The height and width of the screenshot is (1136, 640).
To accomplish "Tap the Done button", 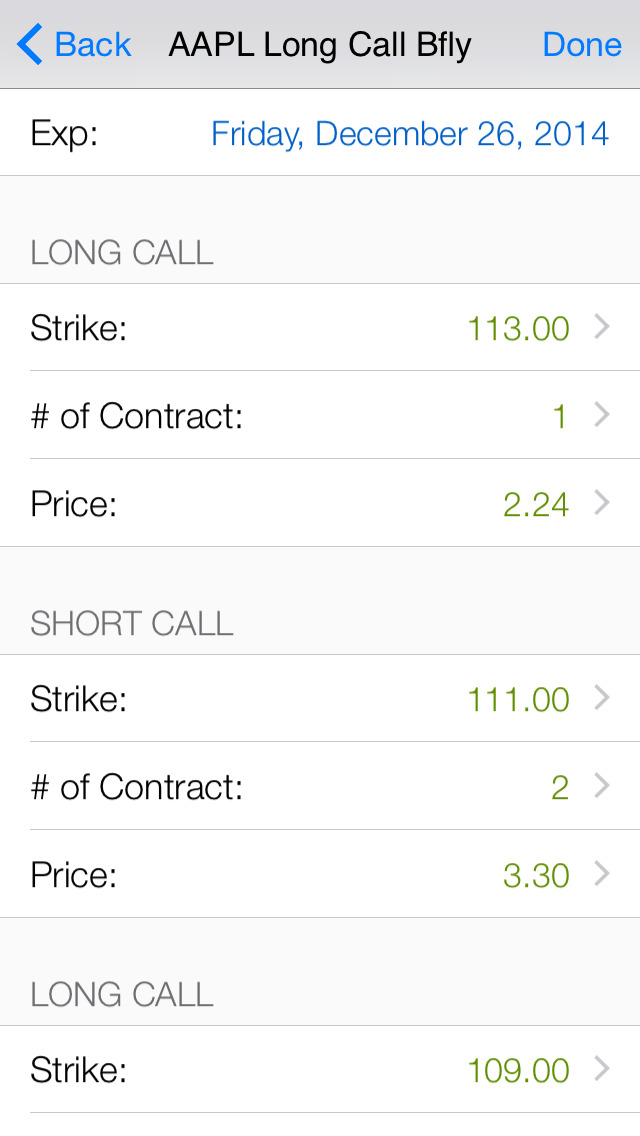I will pyautogui.click(x=582, y=45).
